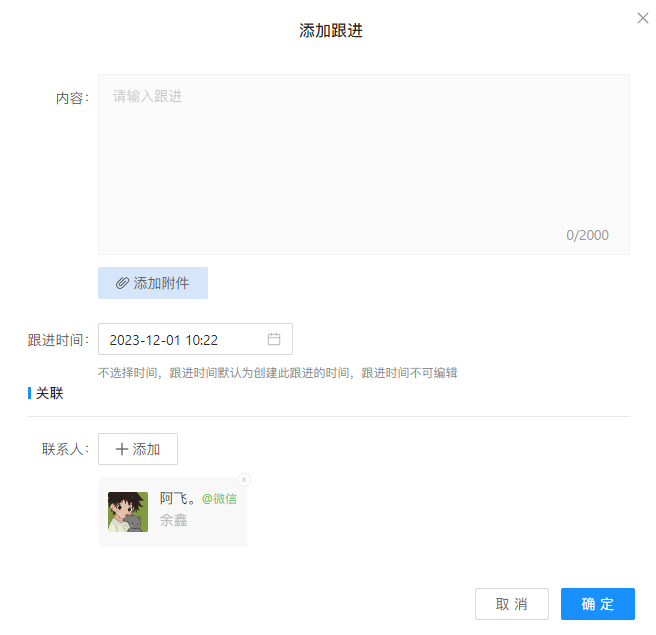Click the 添加跟进 dialog title

point(331,31)
